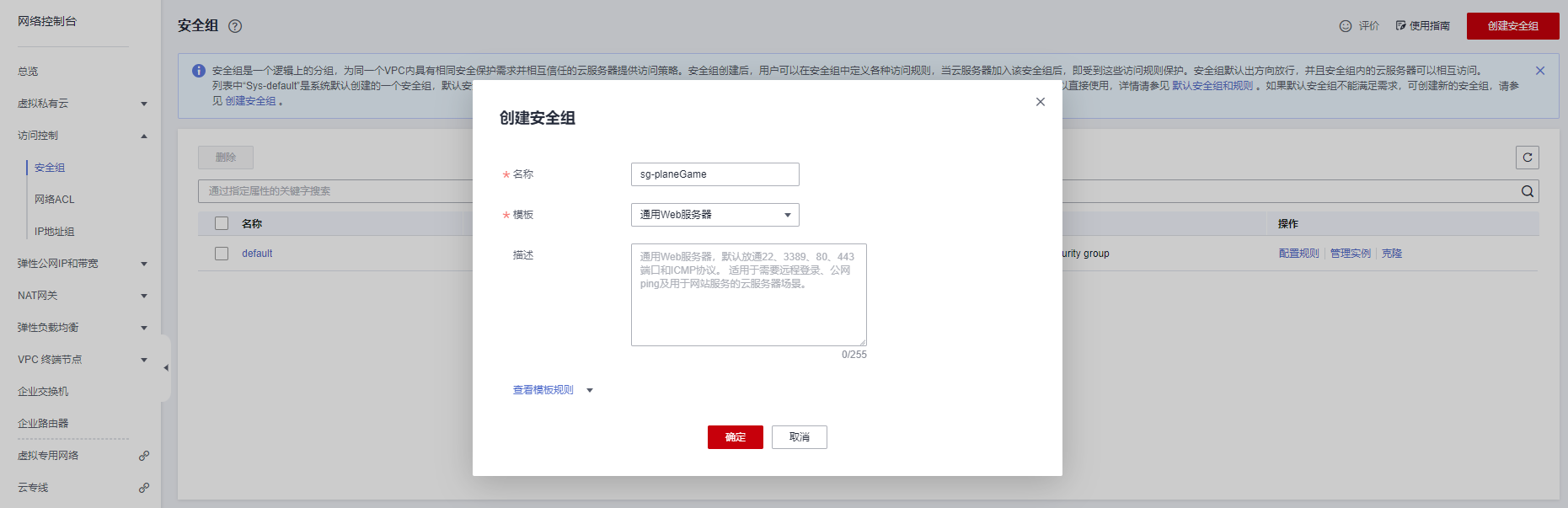1568x508 pixels.
Task: Click the red 创建安全组 button
Action: tap(1513, 26)
